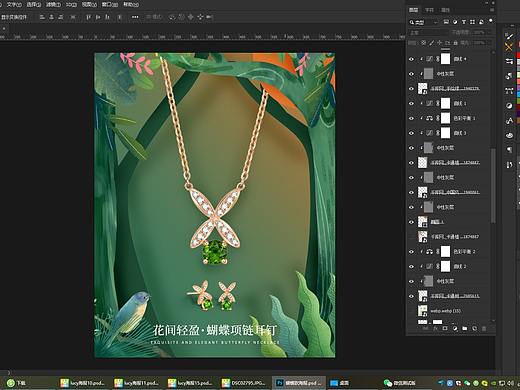Click align left edges icon in options bar
Screen dimensions: 520x390
[42, 17]
